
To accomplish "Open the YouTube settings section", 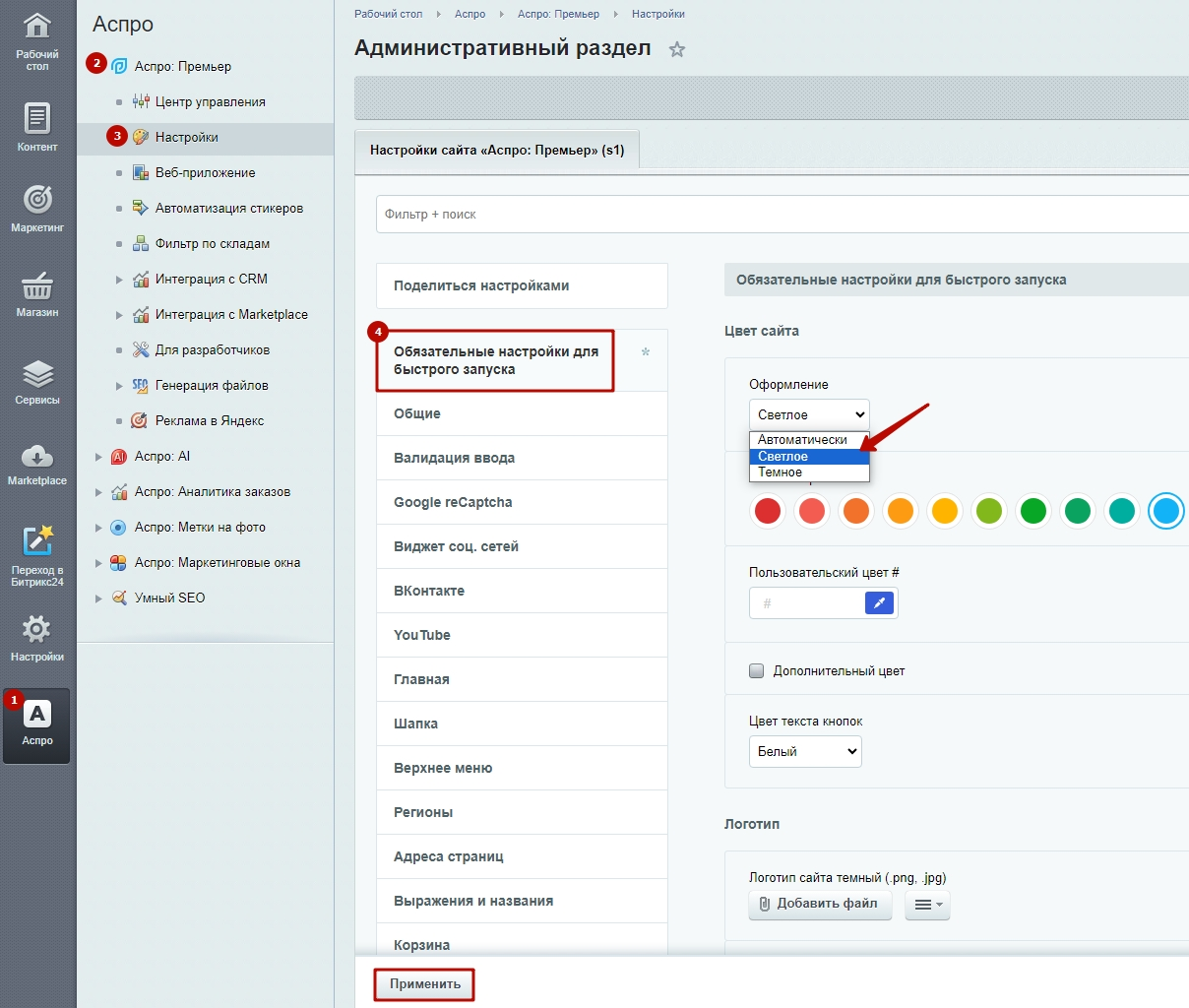I will click(522, 635).
